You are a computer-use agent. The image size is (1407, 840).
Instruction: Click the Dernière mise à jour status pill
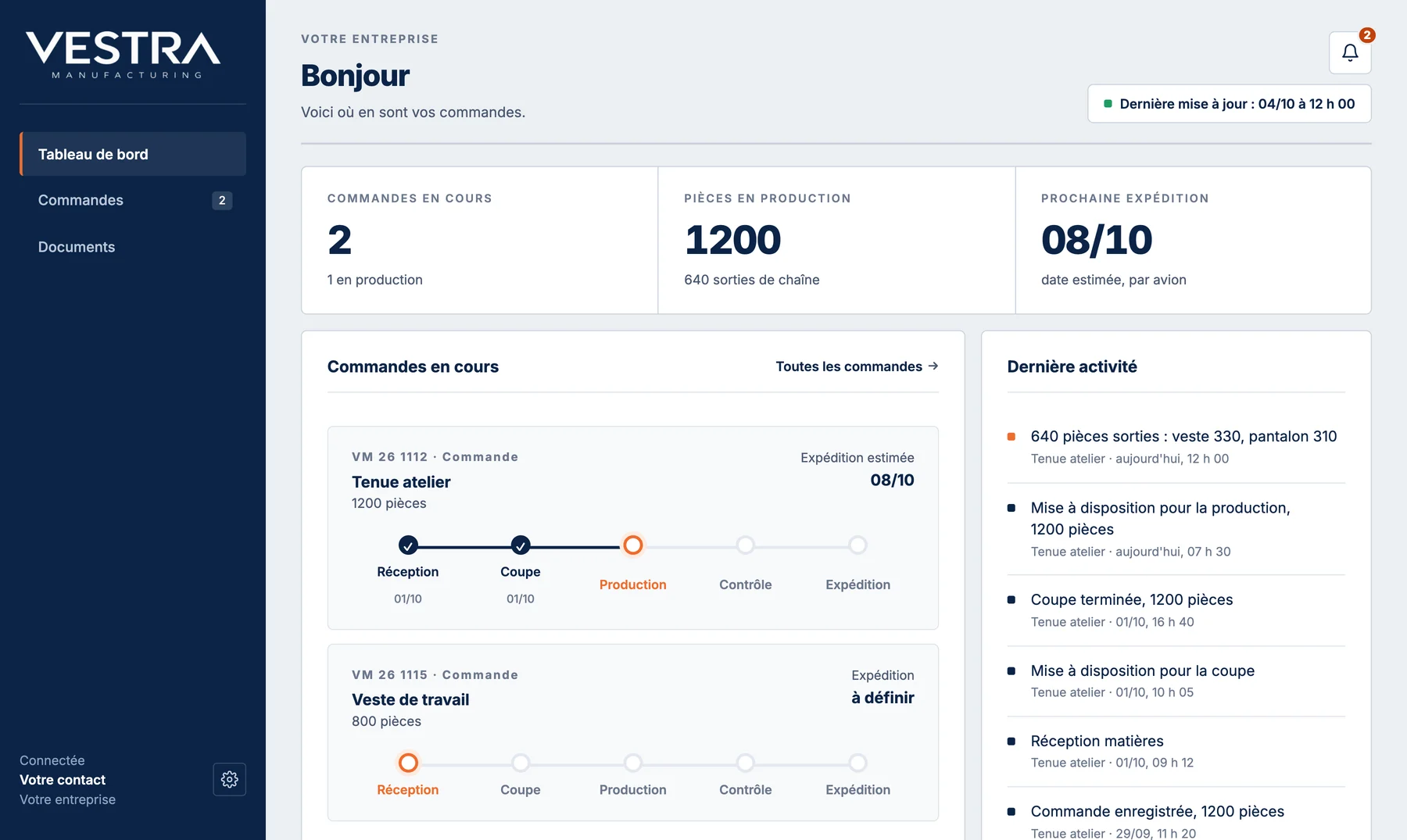click(1229, 104)
